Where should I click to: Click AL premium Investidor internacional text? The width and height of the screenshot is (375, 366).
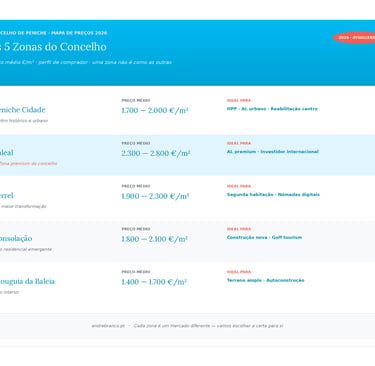(x=273, y=152)
